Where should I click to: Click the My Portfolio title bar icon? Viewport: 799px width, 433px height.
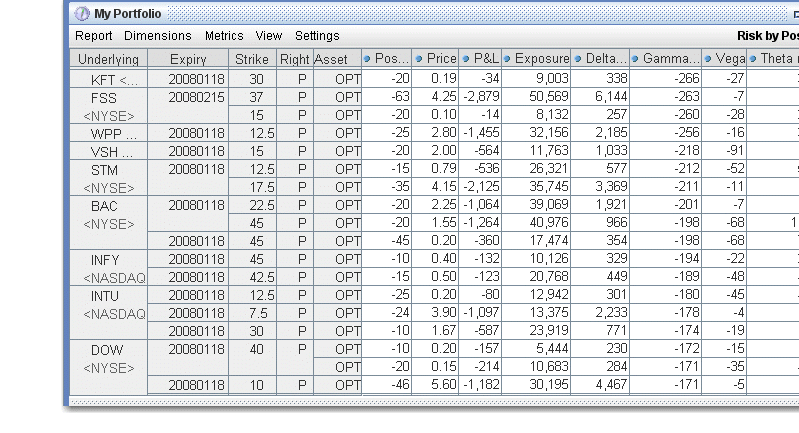[82, 14]
